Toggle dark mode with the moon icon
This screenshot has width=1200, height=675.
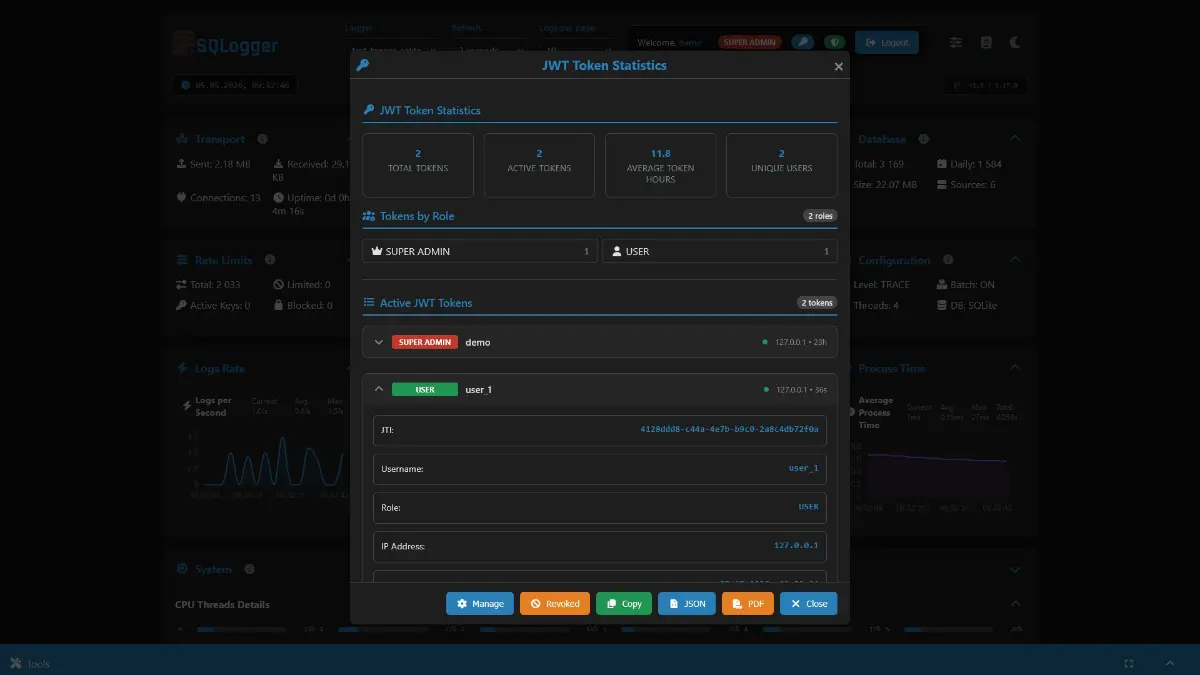[1016, 42]
